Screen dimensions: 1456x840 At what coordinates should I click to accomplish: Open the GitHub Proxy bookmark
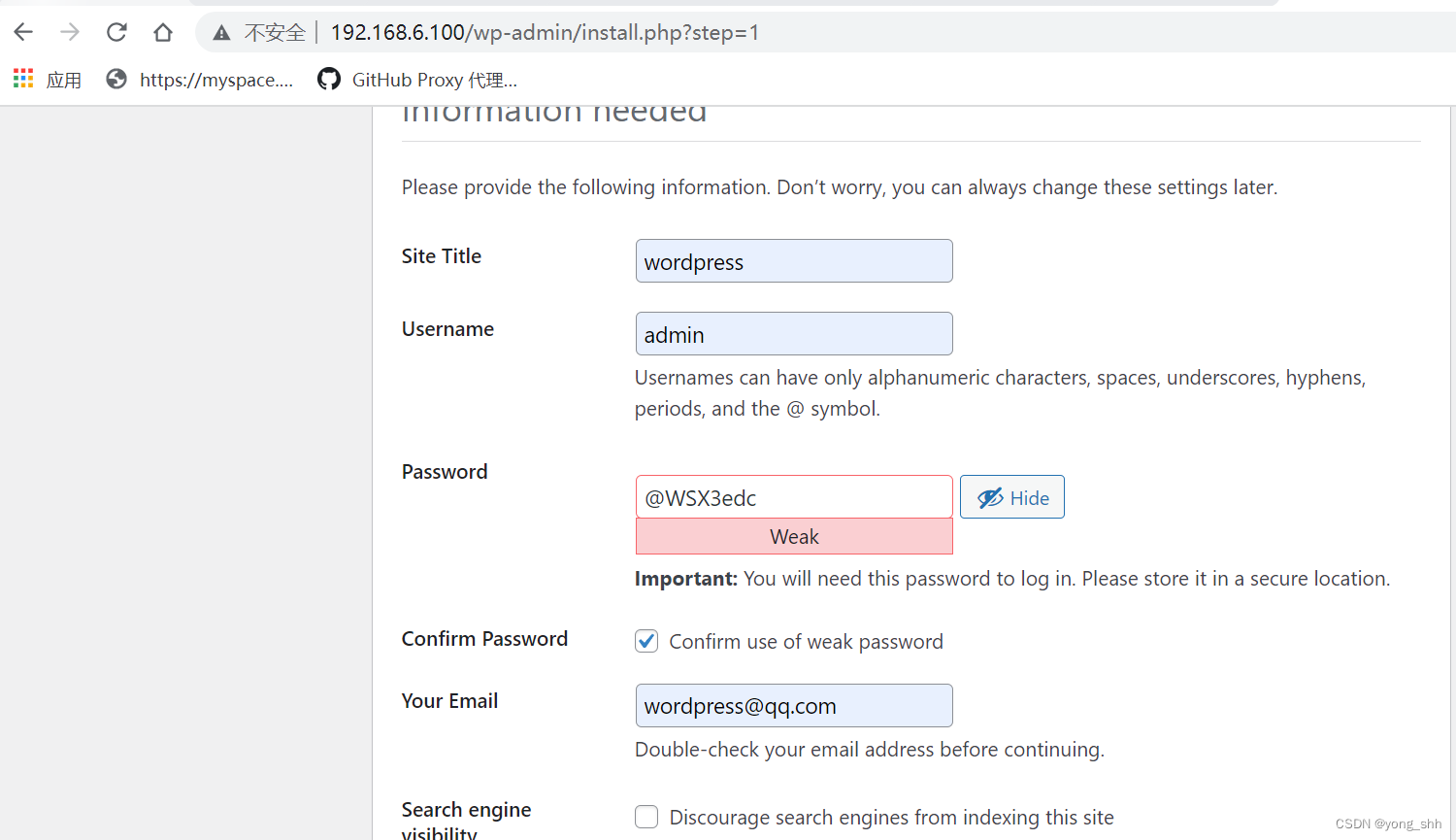417,80
